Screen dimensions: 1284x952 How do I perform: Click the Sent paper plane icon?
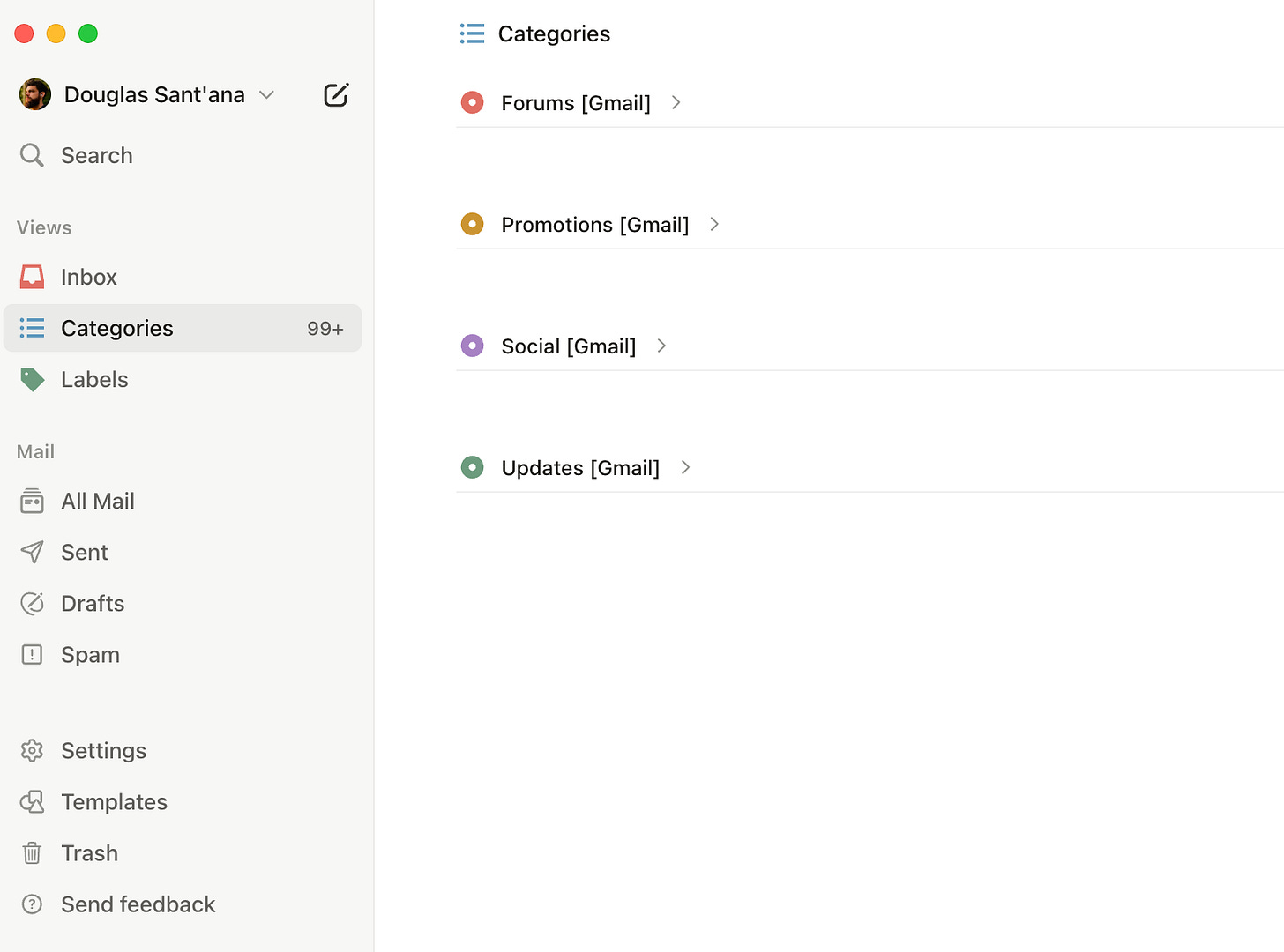coord(32,552)
